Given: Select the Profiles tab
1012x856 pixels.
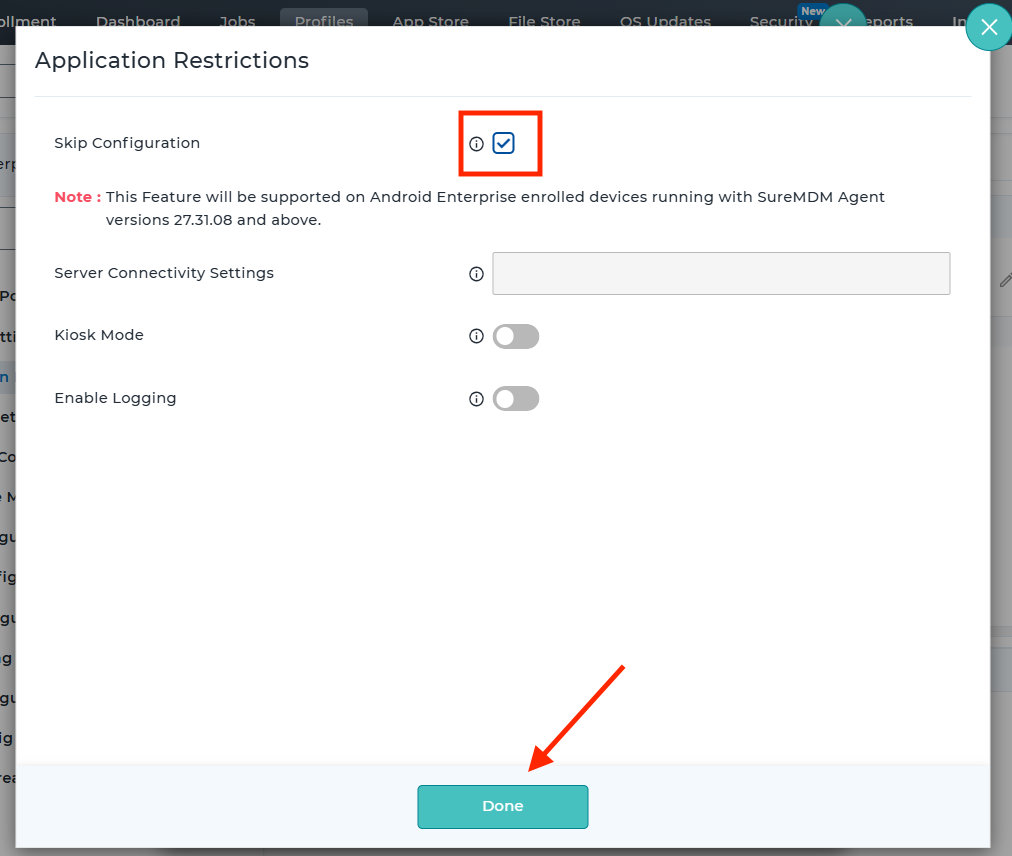Looking at the screenshot, I should coord(324,21).
